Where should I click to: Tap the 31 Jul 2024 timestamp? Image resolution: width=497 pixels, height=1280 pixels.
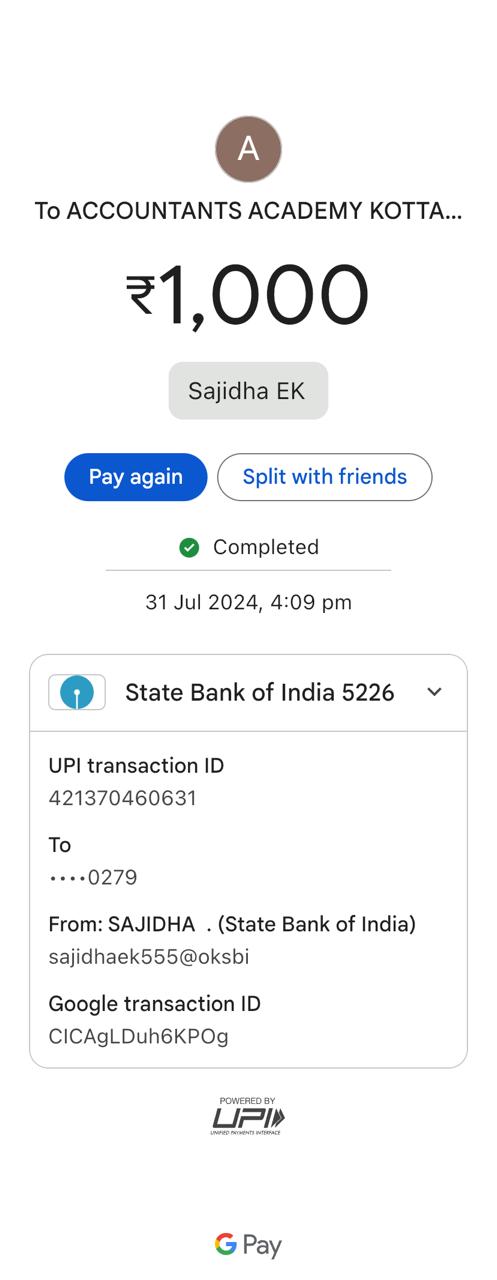pos(248,602)
